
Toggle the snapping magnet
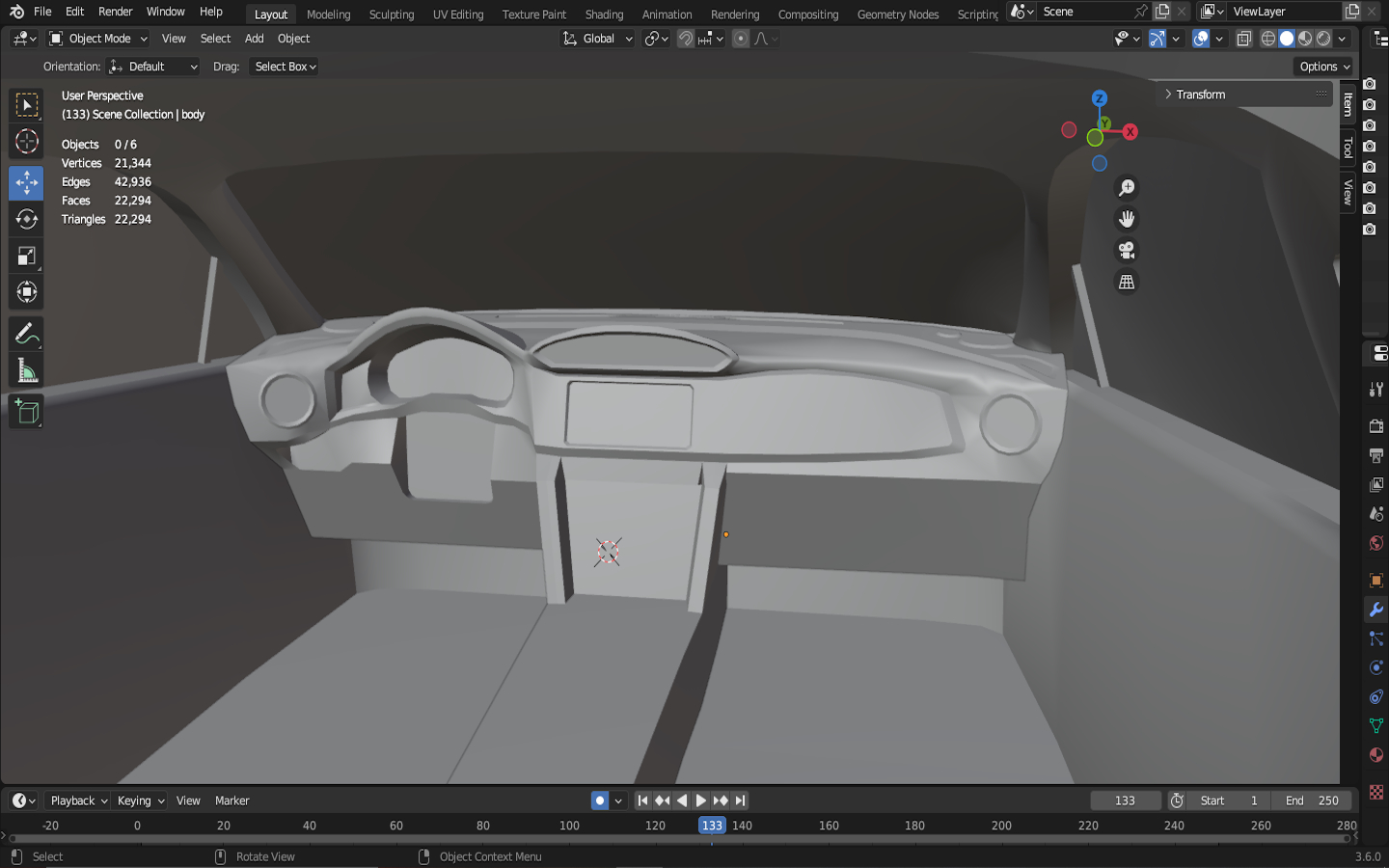point(686,39)
